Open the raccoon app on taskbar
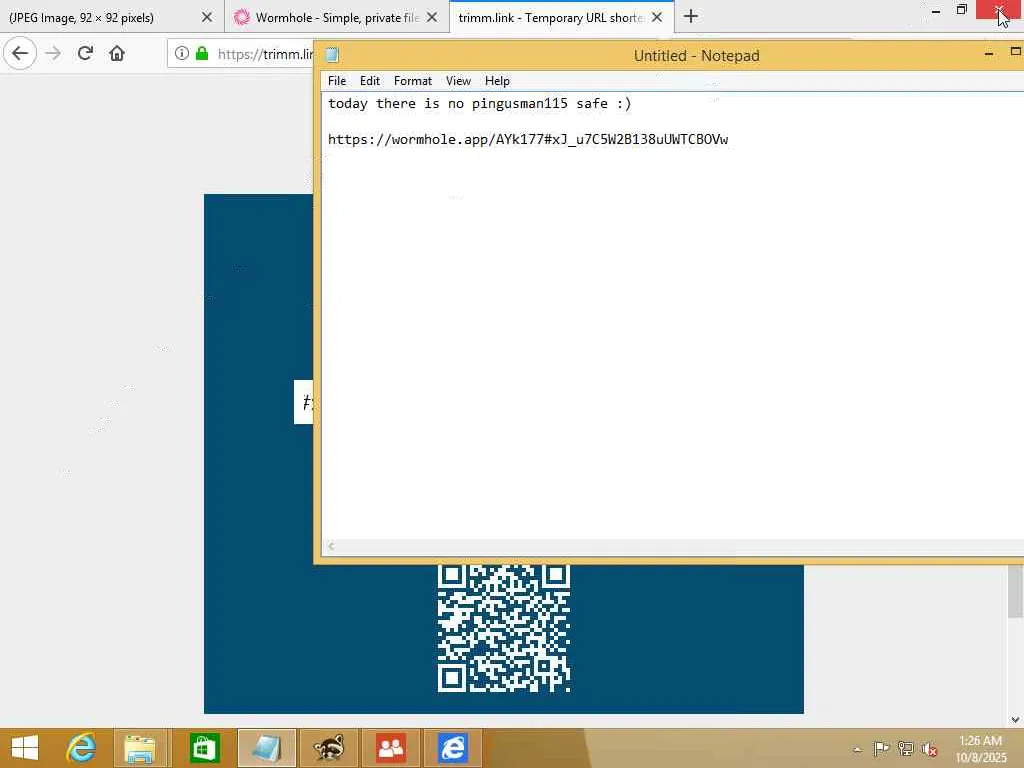This screenshot has height=768, width=1024. [328, 748]
